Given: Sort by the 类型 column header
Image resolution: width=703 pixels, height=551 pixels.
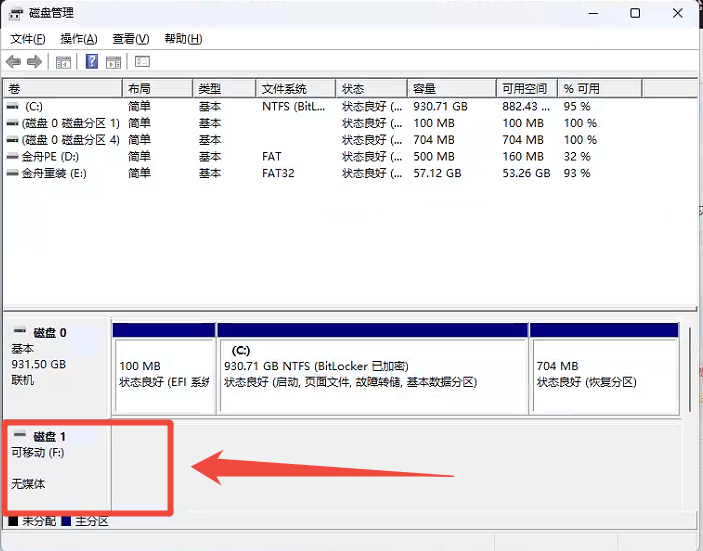Looking at the screenshot, I should click(x=224, y=88).
